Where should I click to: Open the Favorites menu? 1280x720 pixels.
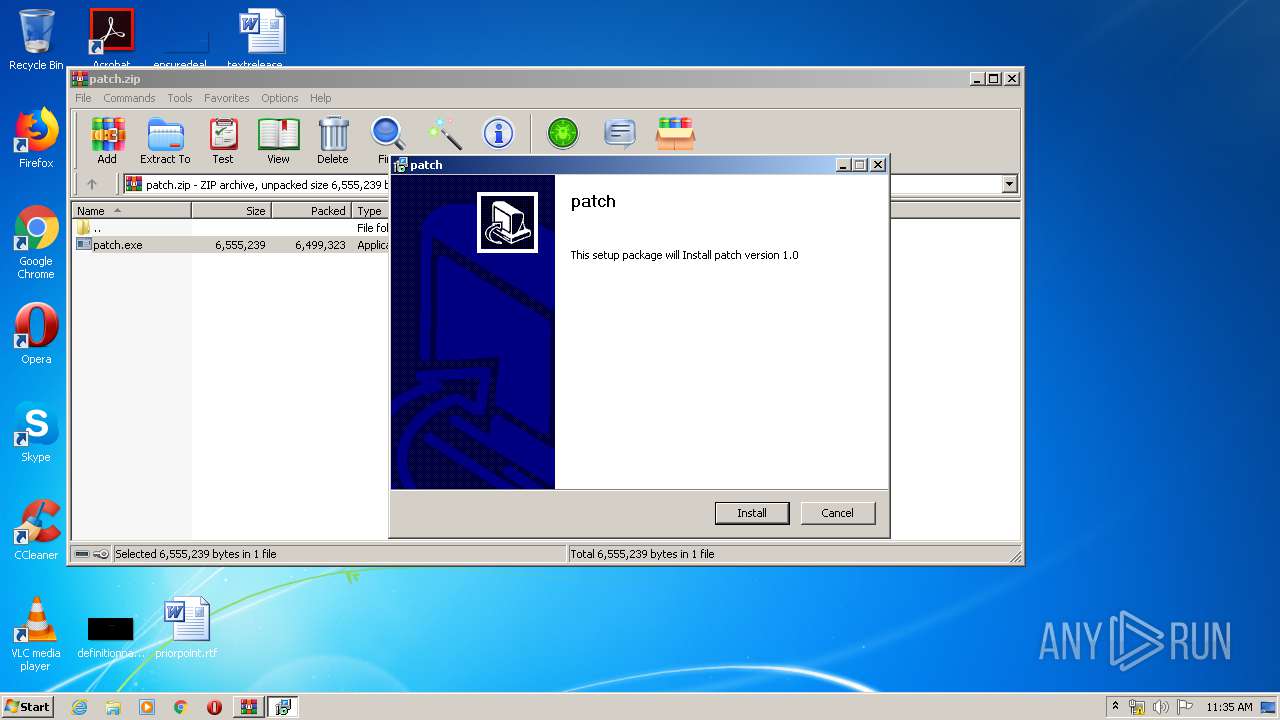(227, 98)
